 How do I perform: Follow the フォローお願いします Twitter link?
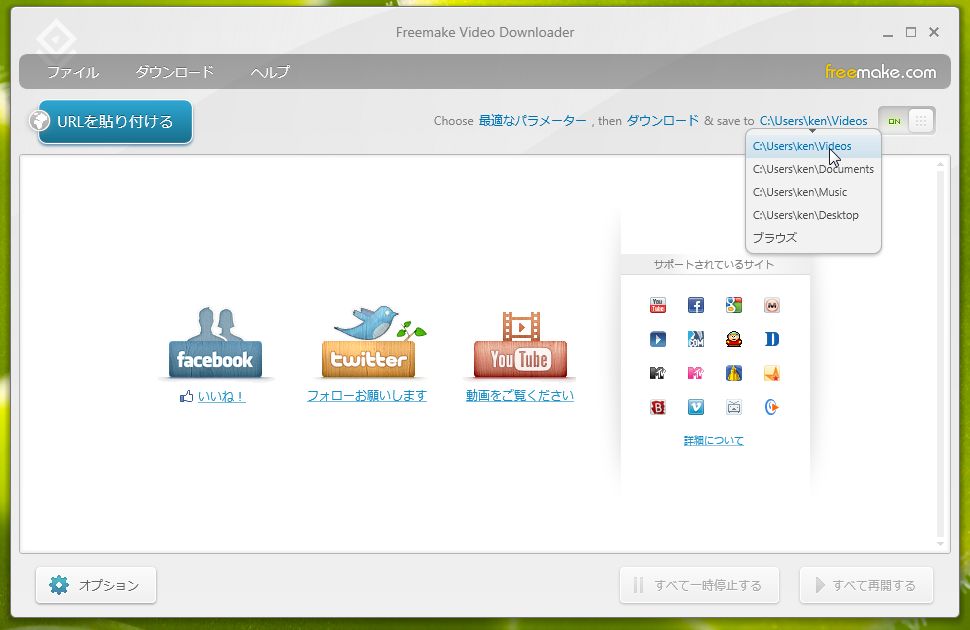coord(367,395)
